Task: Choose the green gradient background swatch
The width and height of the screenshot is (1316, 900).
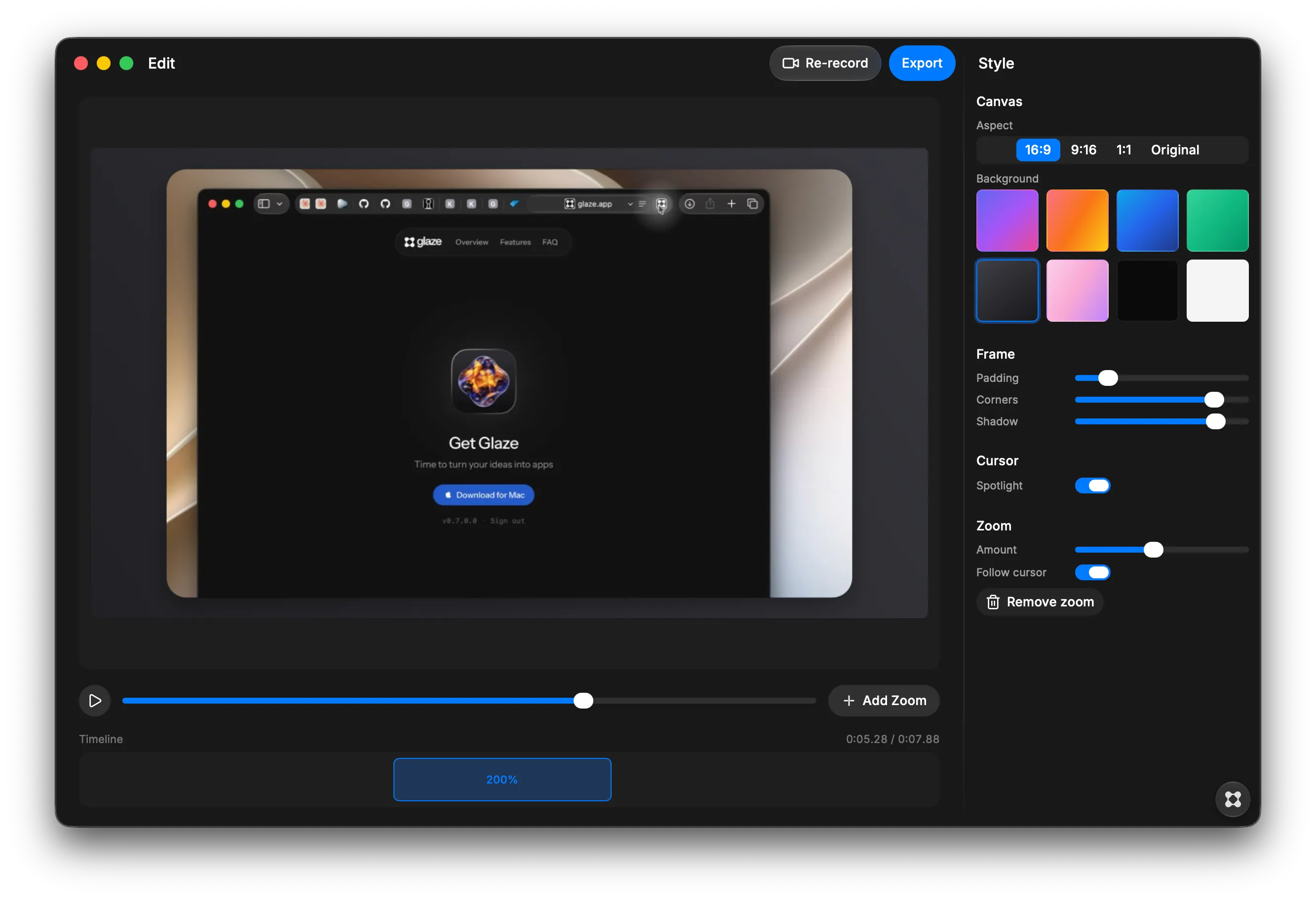Action: pyautogui.click(x=1217, y=220)
